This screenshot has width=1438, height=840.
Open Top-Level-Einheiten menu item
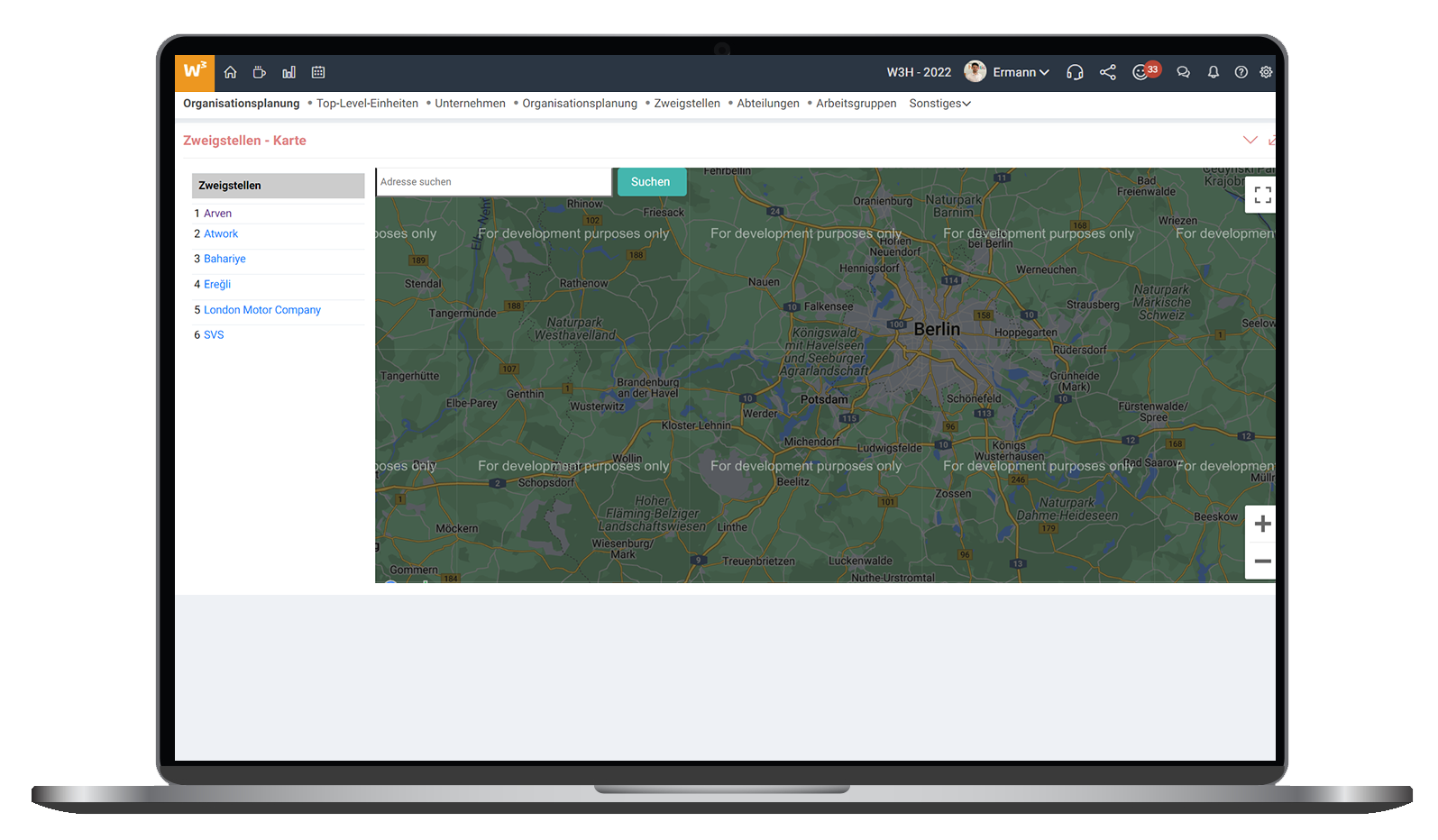[x=367, y=104]
